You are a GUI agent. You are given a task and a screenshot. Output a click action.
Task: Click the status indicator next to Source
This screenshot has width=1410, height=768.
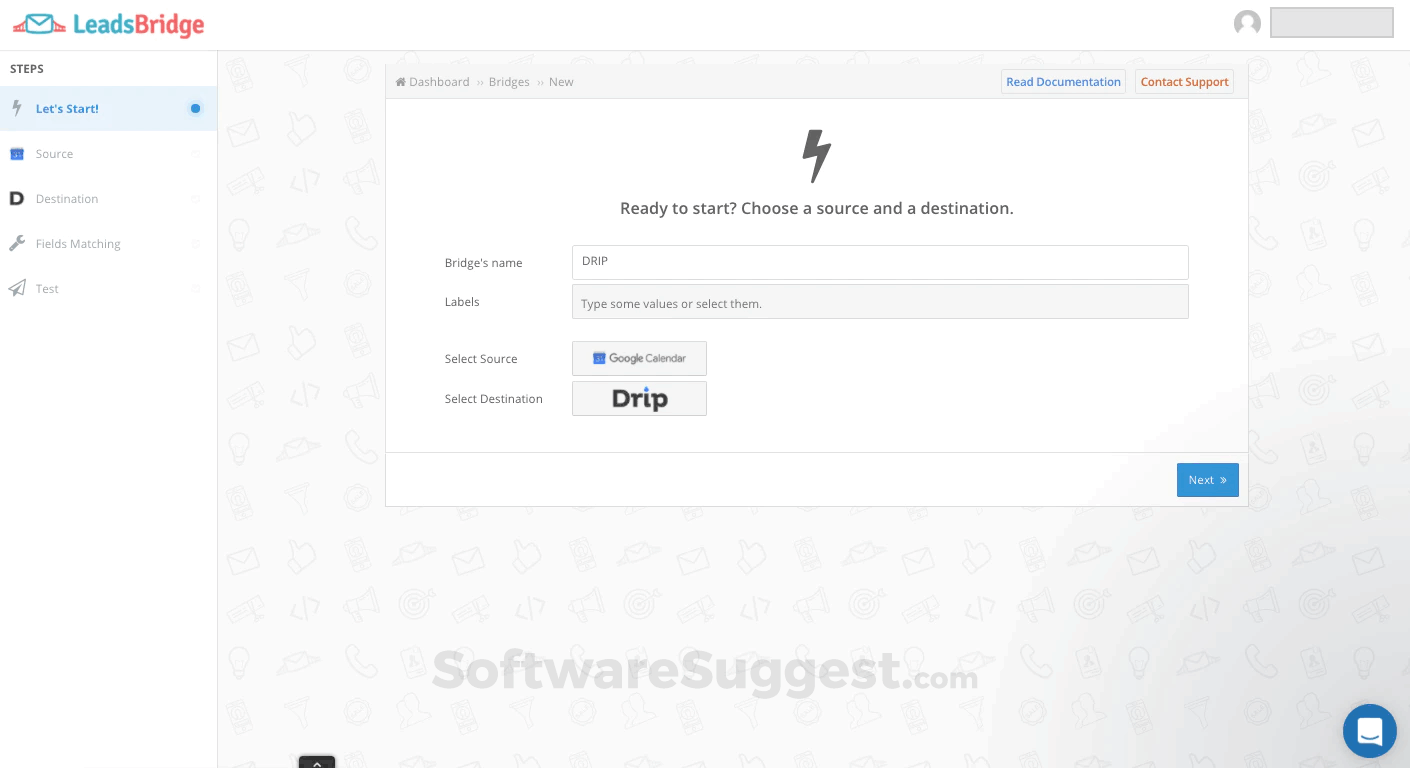click(x=195, y=153)
